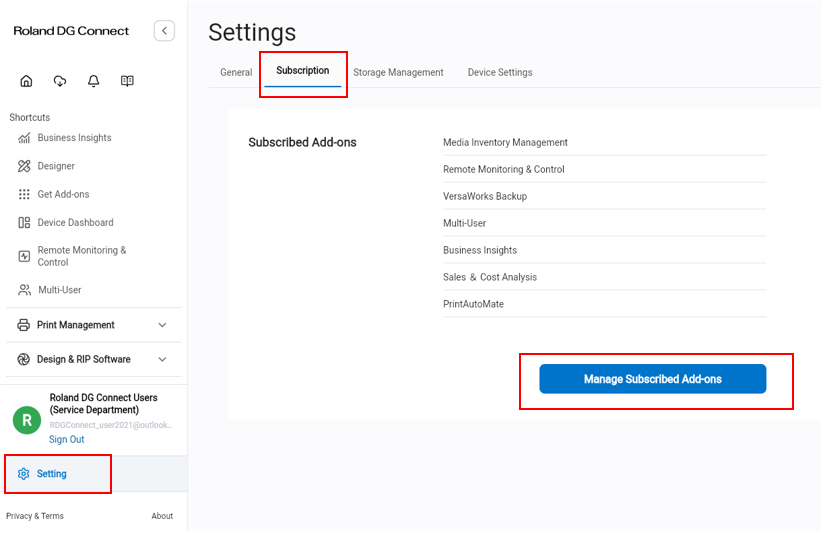This screenshot has width=829, height=535.
Task: Open Remote Monitoring & Control shortcut
Action: [81, 256]
